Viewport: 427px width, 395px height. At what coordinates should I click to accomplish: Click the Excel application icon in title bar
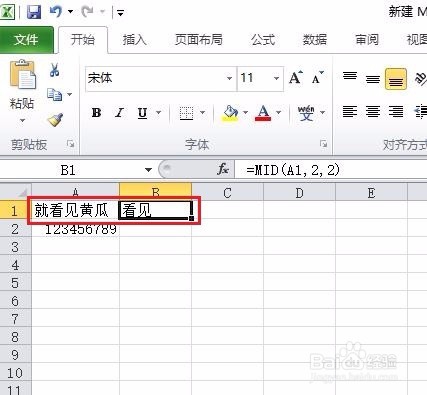point(7,12)
